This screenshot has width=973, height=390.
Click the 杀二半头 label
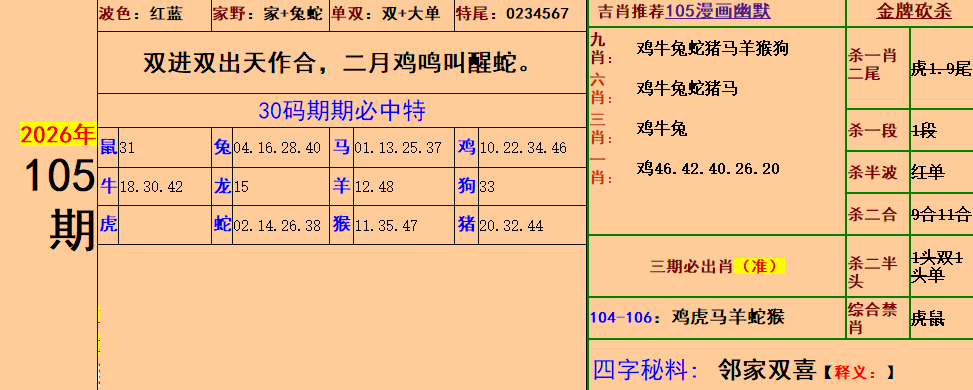point(873,273)
